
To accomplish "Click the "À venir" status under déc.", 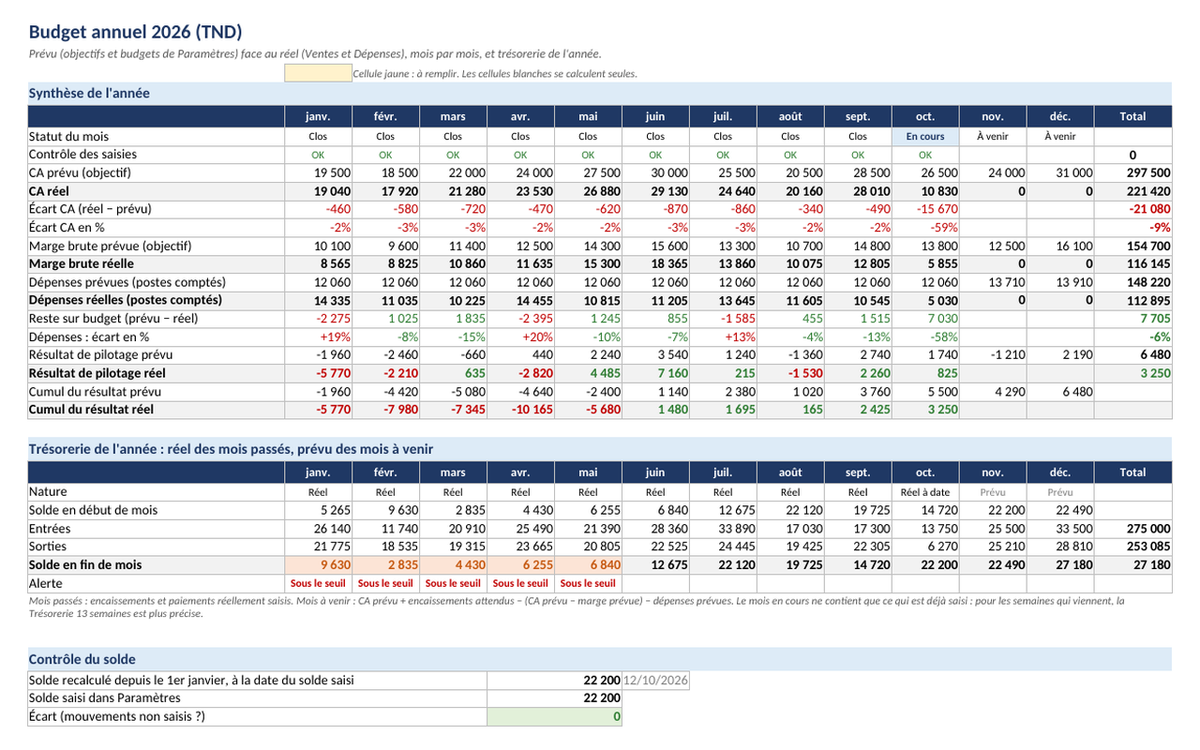I will click(1060, 136).
